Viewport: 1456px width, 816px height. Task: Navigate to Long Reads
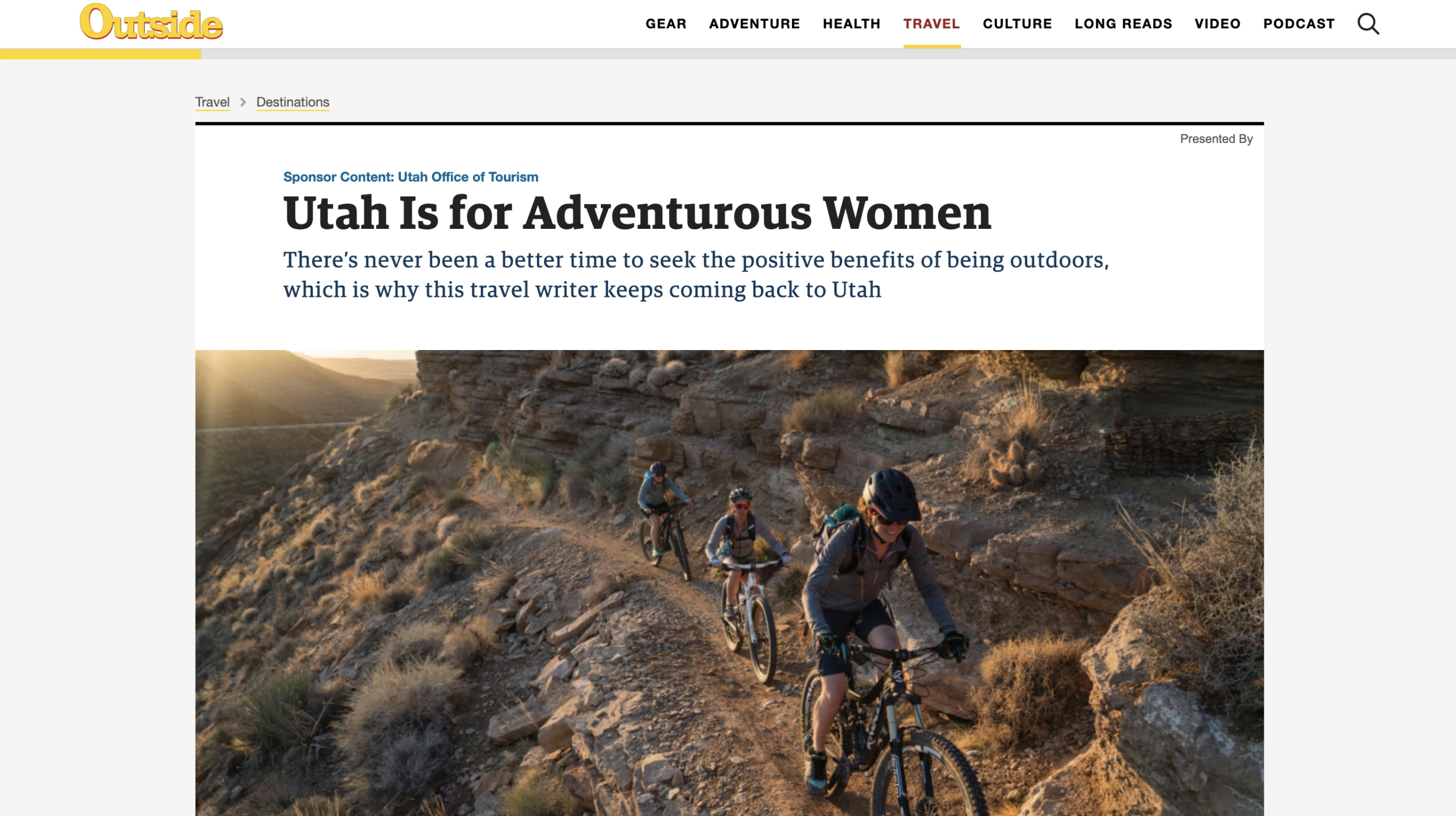tap(1123, 24)
